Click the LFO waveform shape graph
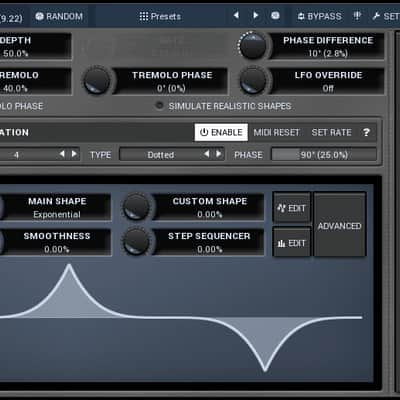The image size is (400, 400). tap(182, 318)
